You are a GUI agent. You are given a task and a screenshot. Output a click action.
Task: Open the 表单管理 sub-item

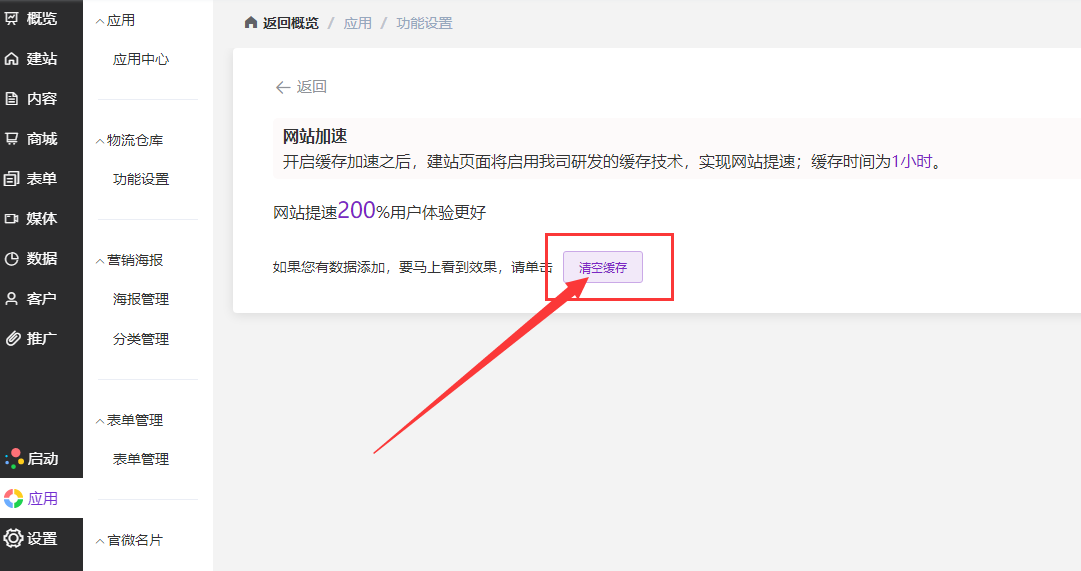(141, 459)
